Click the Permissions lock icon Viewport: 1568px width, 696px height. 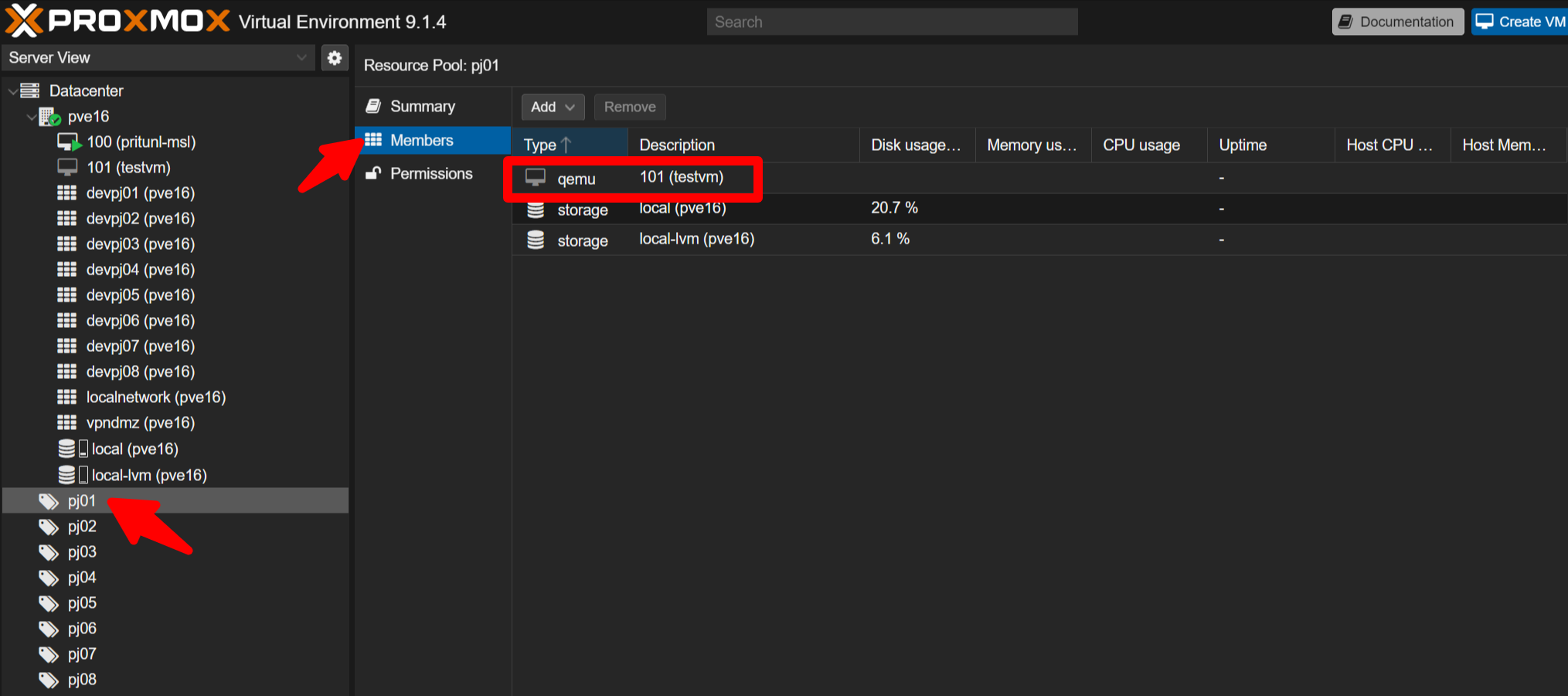coord(373,173)
